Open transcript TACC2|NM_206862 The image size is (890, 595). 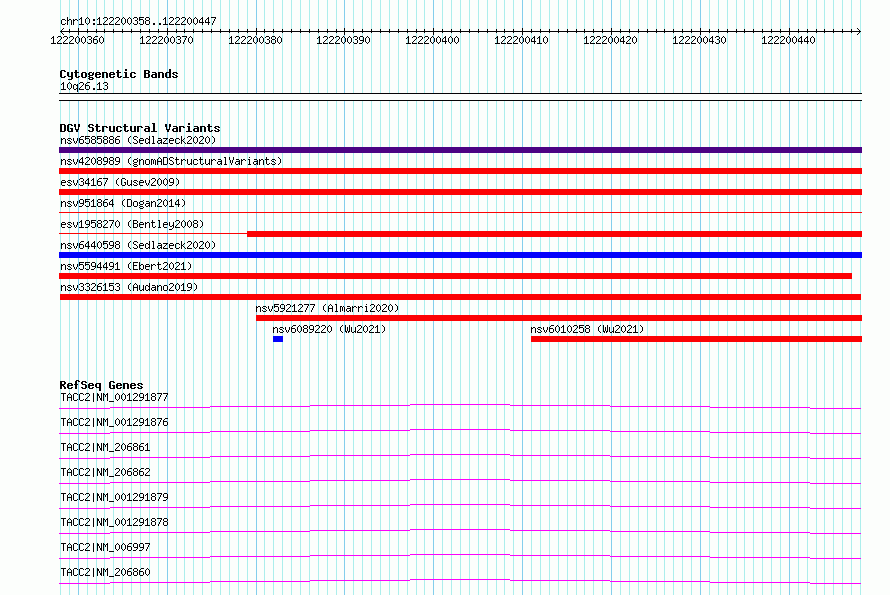tap(105, 472)
